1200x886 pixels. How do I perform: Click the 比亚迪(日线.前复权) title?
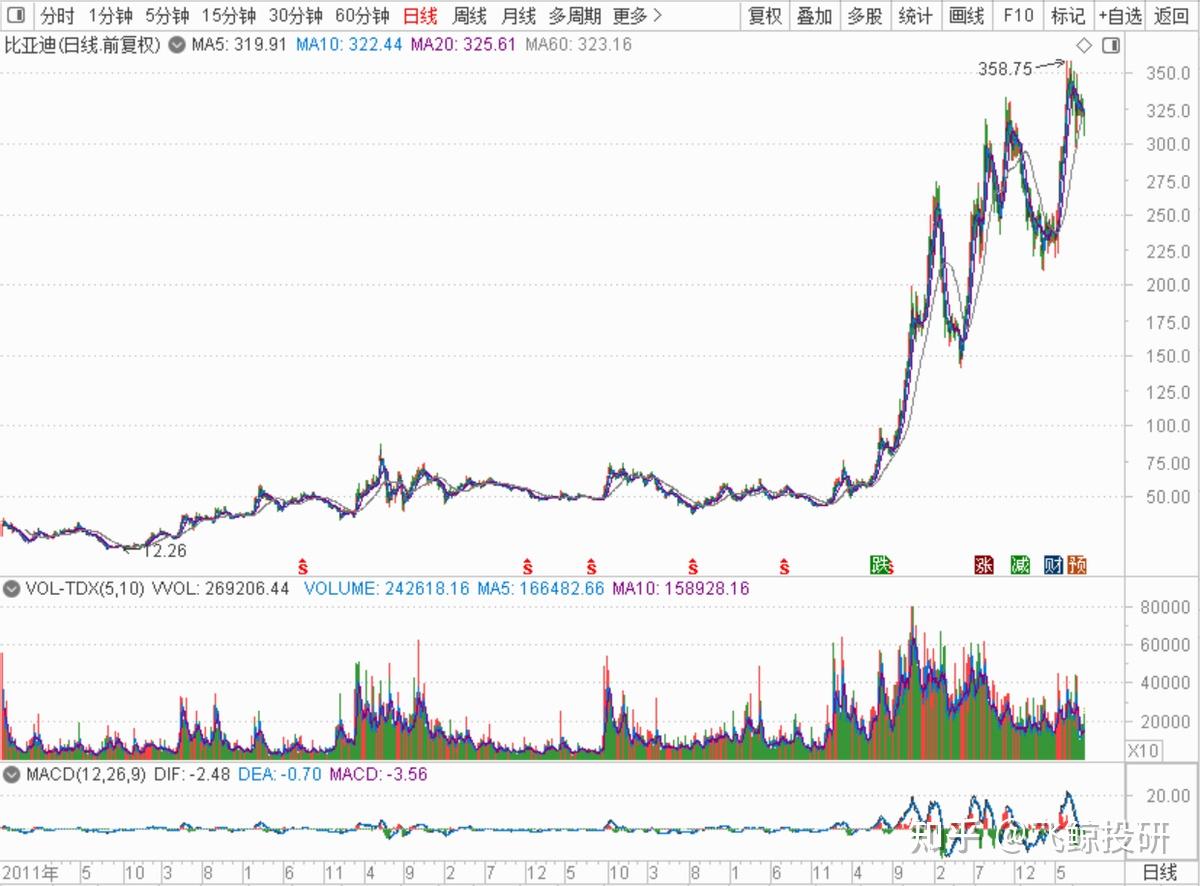82,45
